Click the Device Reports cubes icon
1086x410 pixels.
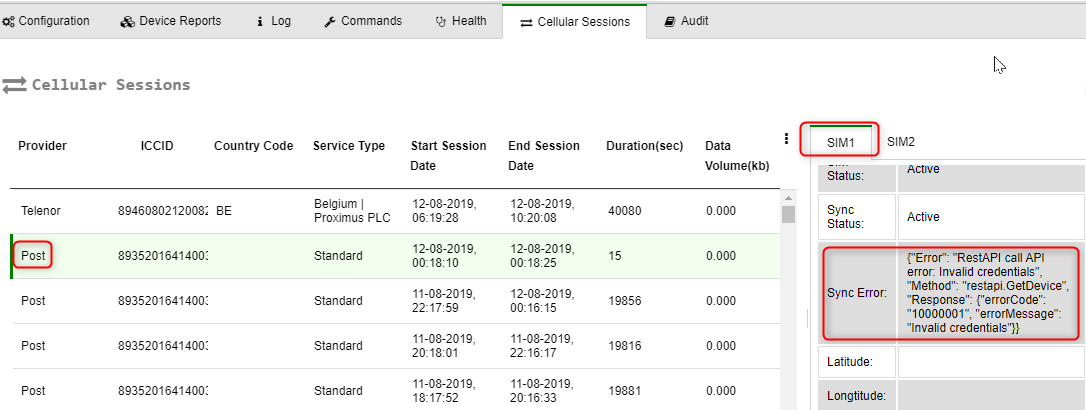127,21
